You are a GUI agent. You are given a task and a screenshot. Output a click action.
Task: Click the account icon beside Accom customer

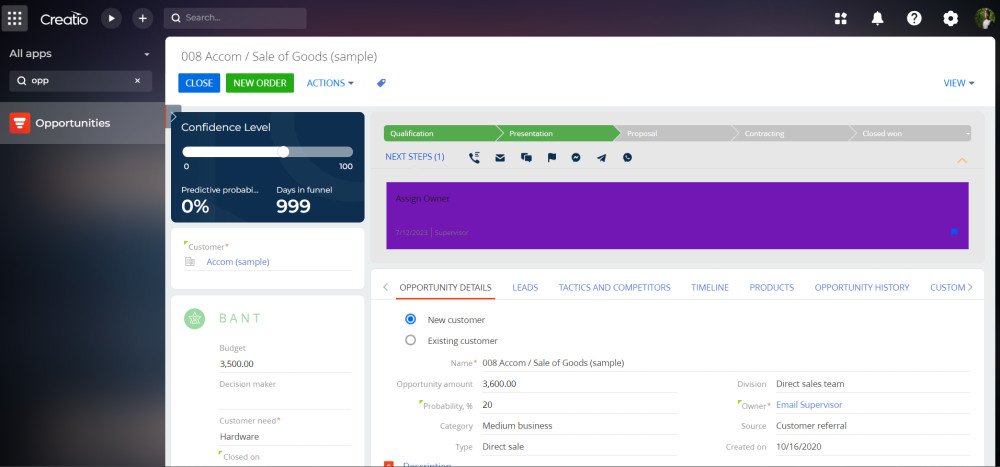click(189, 262)
